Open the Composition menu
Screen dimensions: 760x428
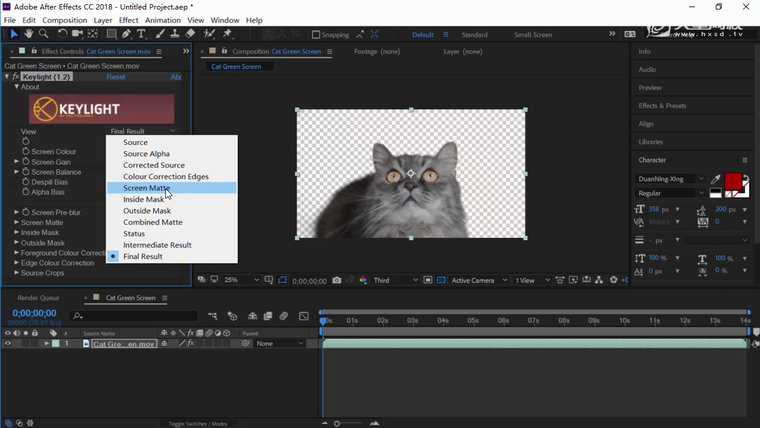pos(64,20)
